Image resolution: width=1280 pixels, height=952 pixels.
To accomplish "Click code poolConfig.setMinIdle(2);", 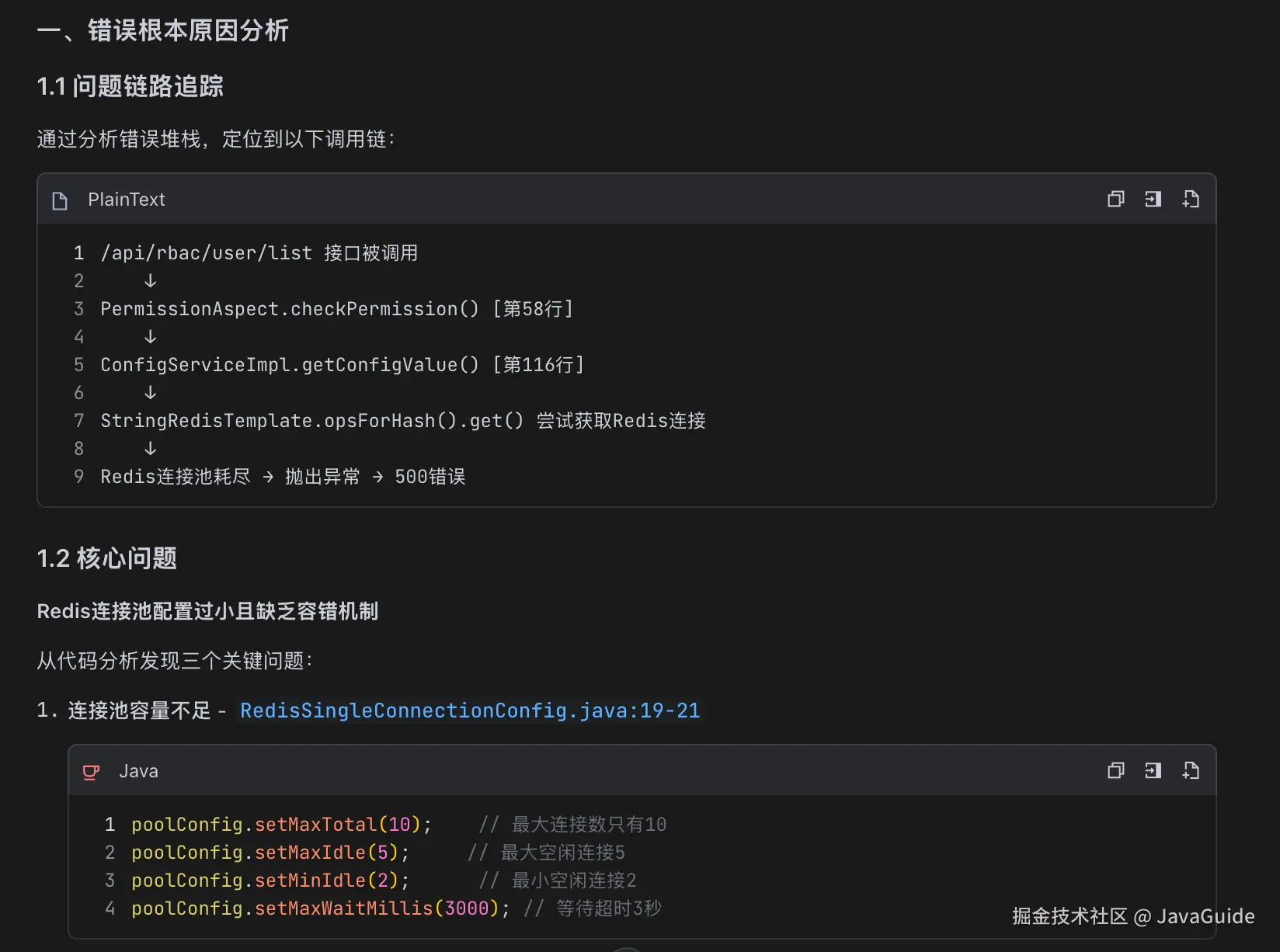I will 270,881.
